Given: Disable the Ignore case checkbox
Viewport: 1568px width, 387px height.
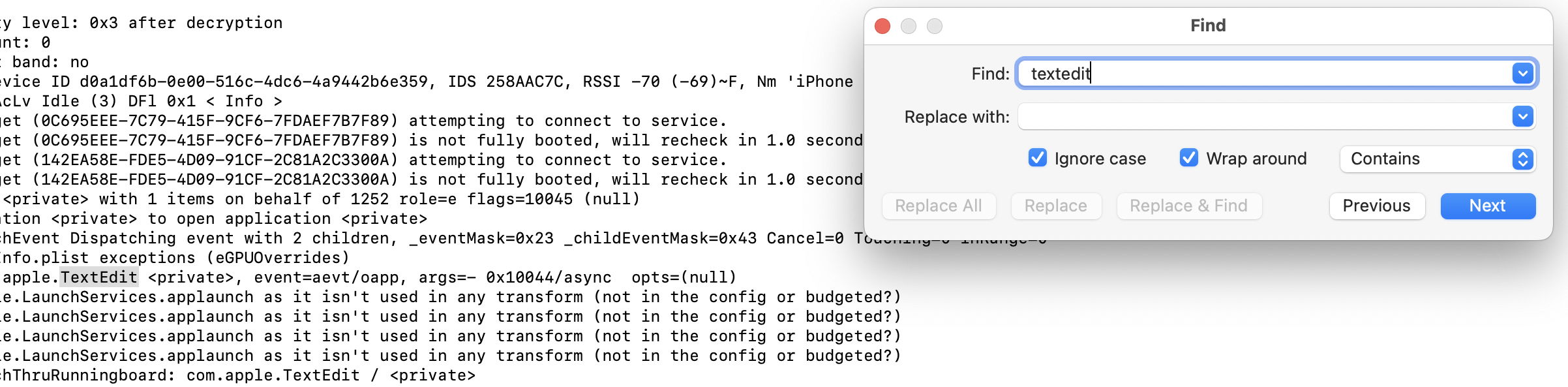Looking at the screenshot, I should pos(1037,159).
